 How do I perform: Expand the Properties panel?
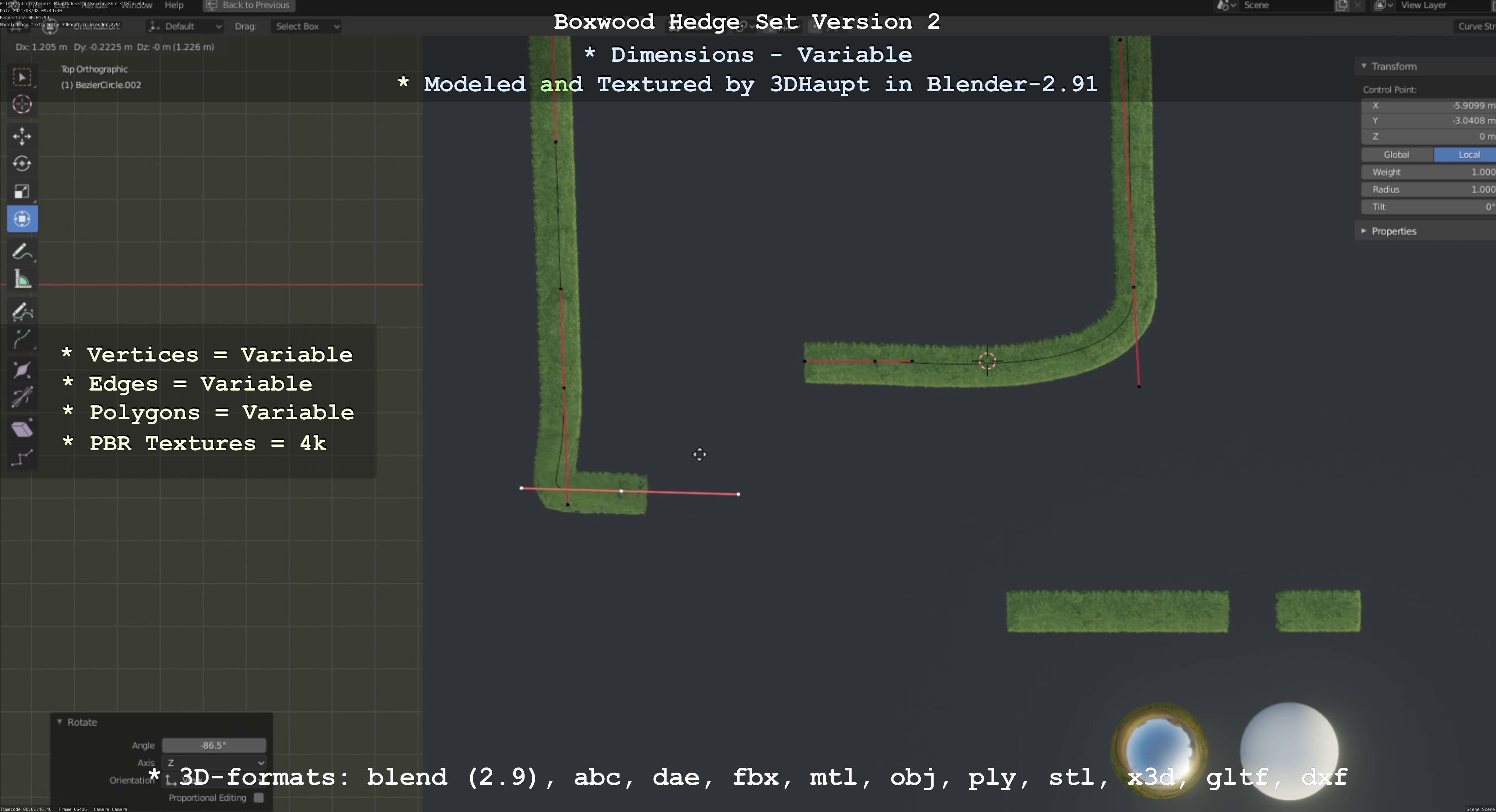pyautogui.click(x=1364, y=231)
